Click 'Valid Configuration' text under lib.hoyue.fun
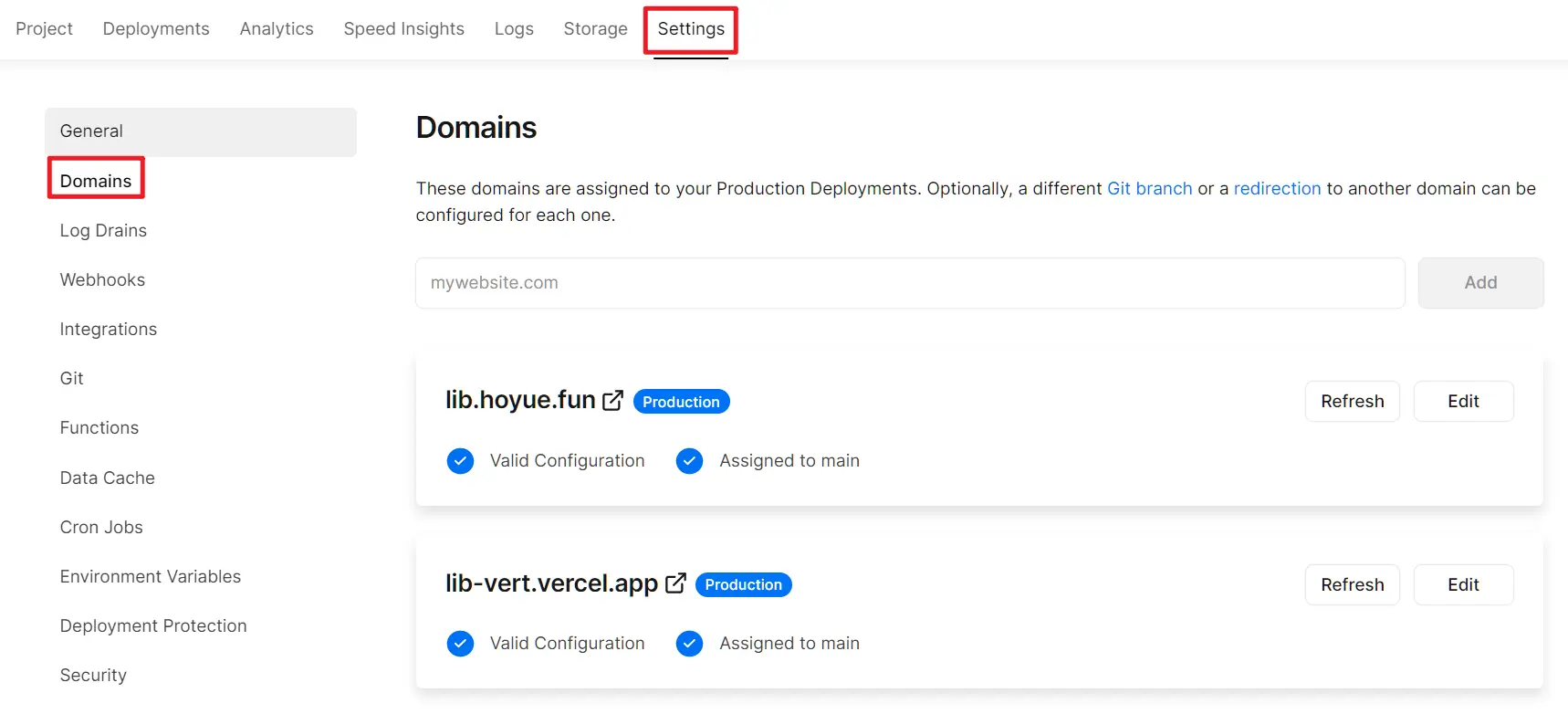The height and width of the screenshot is (714, 1568). tap(568, 460)
